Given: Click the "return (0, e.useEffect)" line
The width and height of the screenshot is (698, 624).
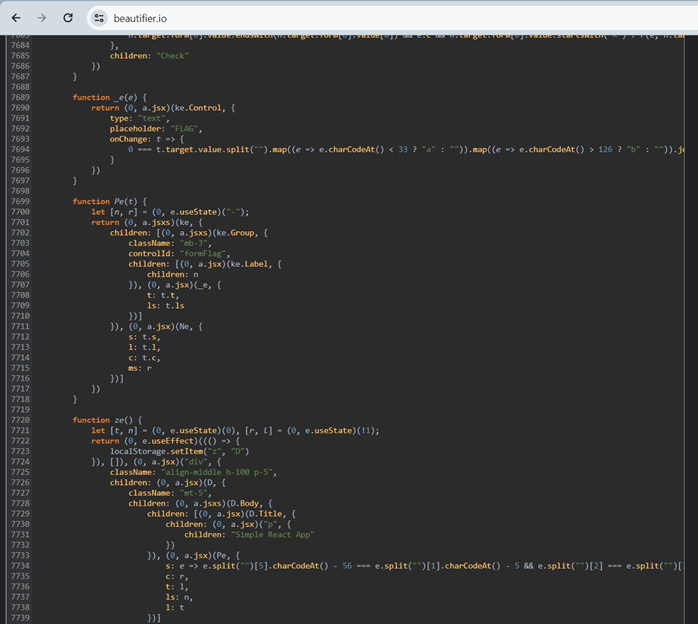Looking at the screenshot, I should click(166, 441).
